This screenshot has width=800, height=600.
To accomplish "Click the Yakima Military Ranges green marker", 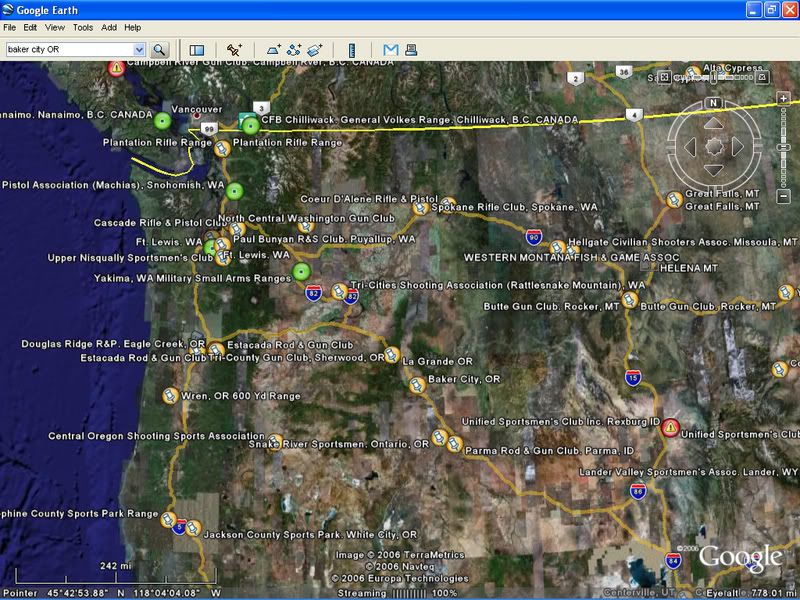I will click(x=301, y=272).
